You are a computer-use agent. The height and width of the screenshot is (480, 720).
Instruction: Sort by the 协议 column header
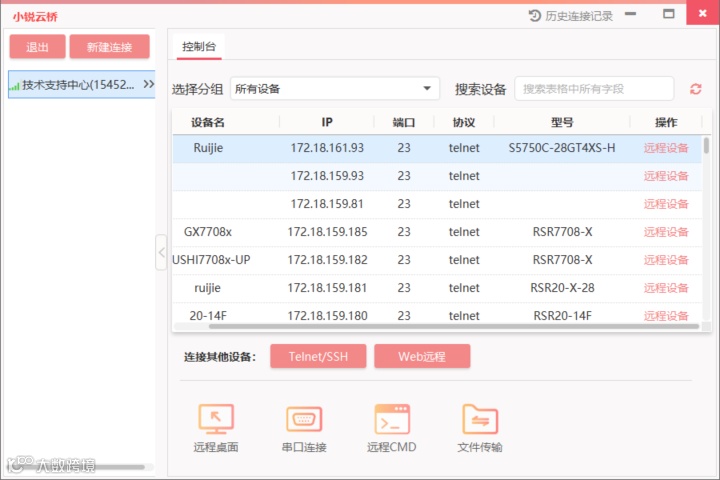click(x=464, y=122)
